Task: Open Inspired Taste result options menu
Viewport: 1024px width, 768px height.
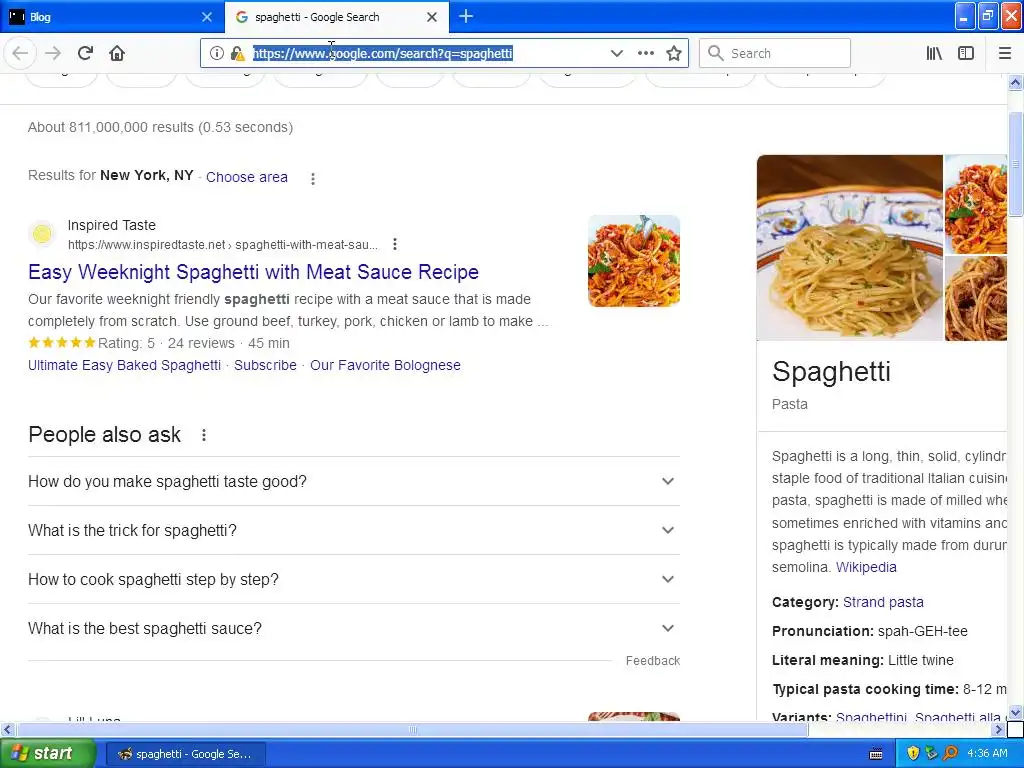Action: click(394, 244)
